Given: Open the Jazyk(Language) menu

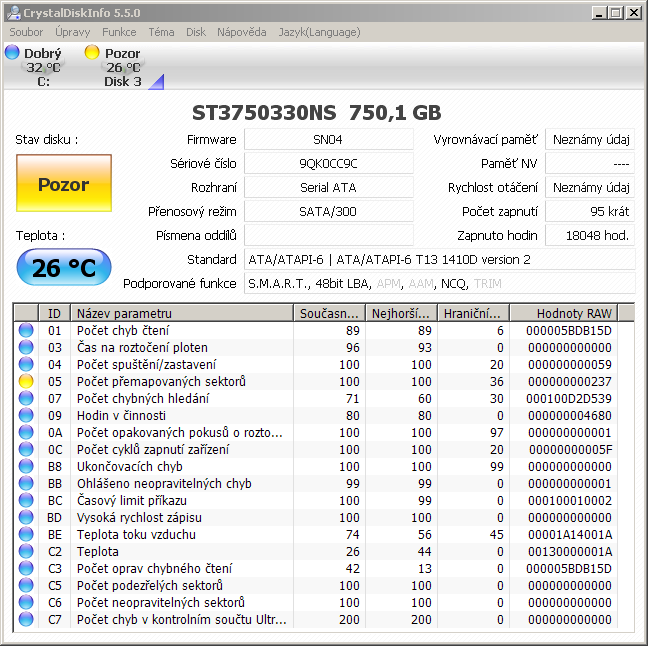Looking at the screenshot, I should coord(319,32).
